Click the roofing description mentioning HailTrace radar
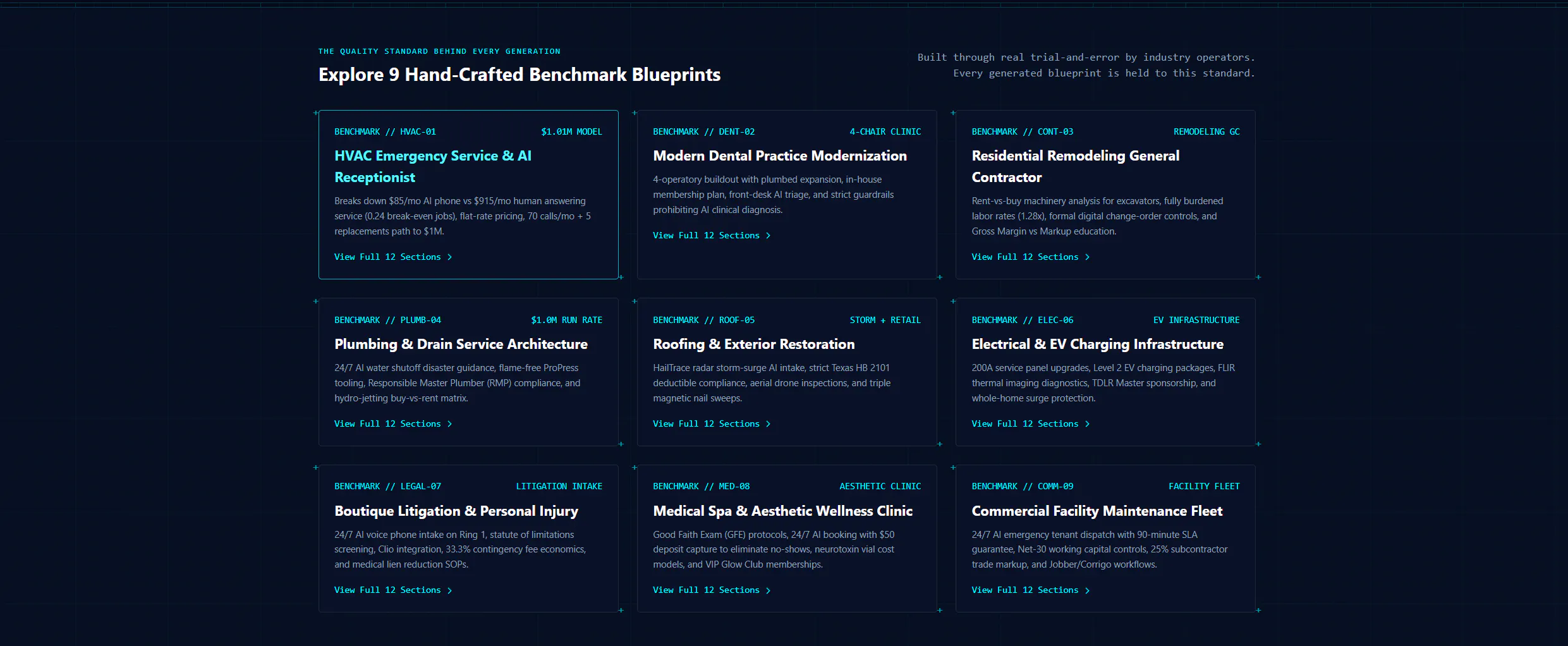This screenshot has width=1568, height=646. [x=772, y=383]
